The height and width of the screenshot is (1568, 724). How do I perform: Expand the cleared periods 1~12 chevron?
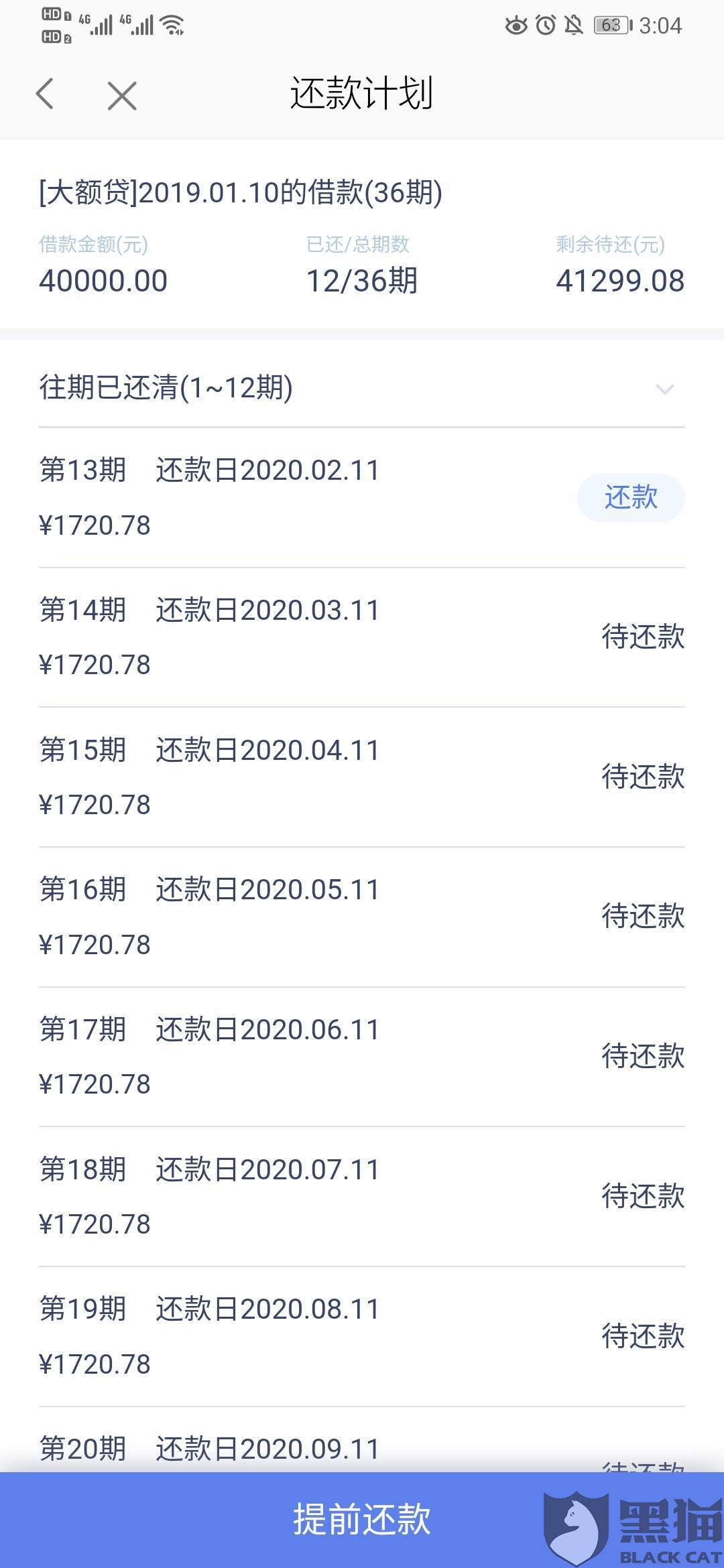[664, 389]
